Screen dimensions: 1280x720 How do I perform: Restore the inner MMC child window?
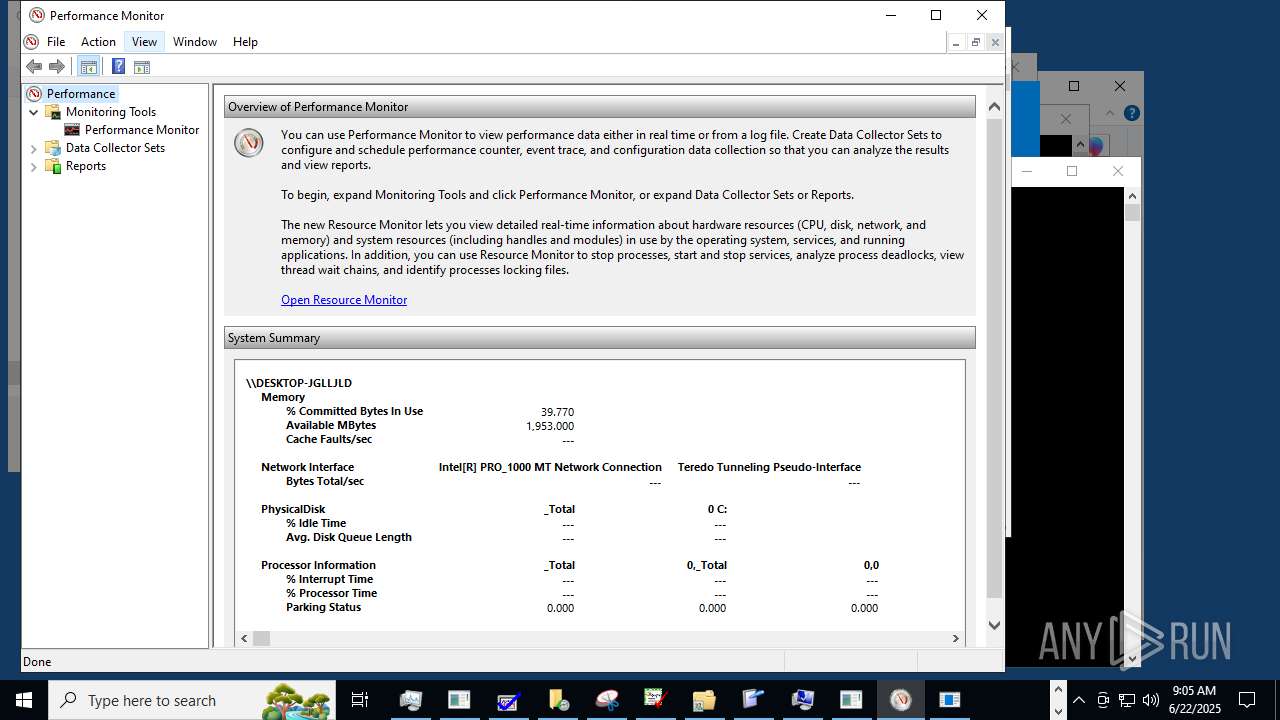click(975, 42)
